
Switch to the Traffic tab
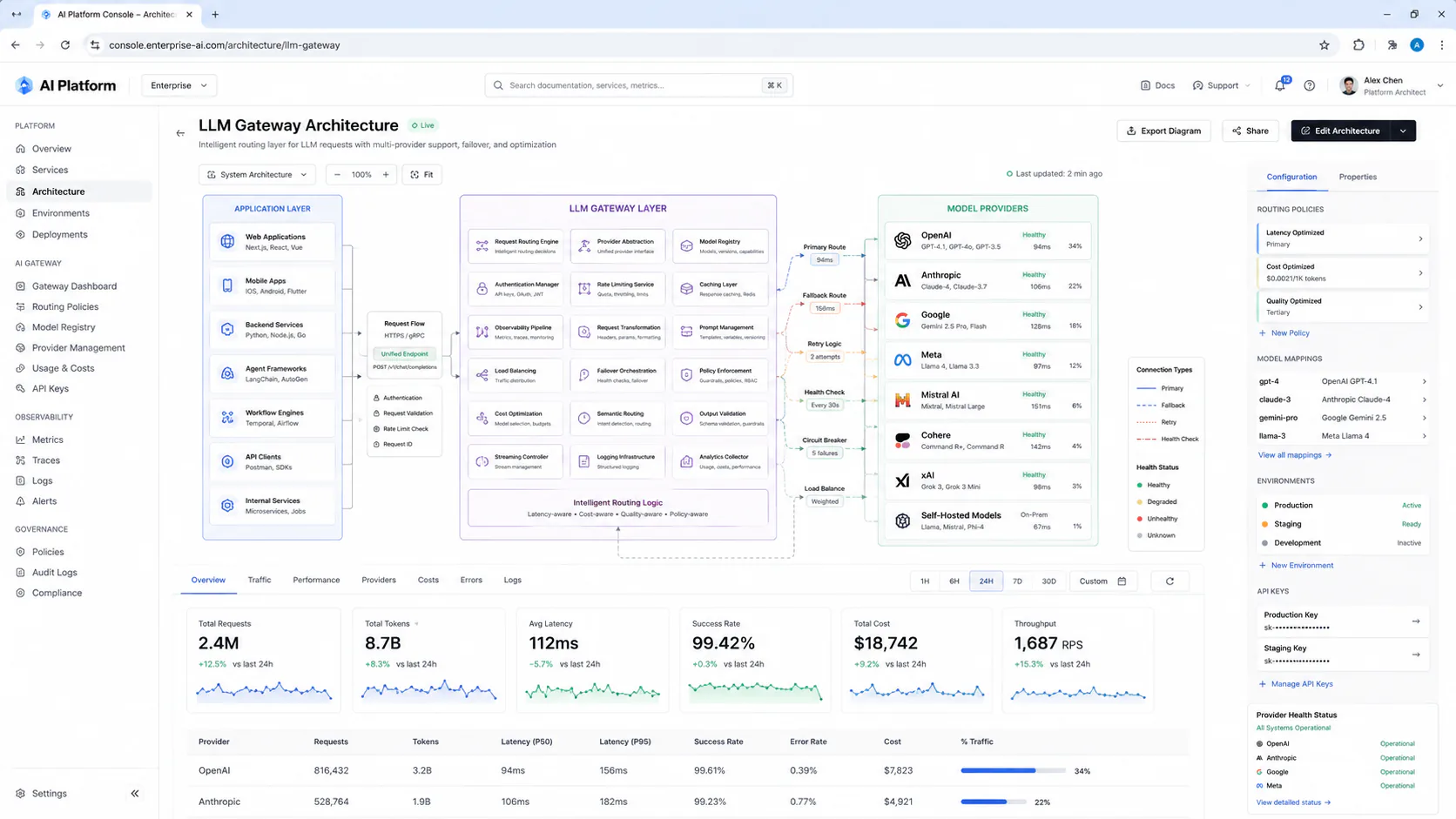click(x=260, y=580)
